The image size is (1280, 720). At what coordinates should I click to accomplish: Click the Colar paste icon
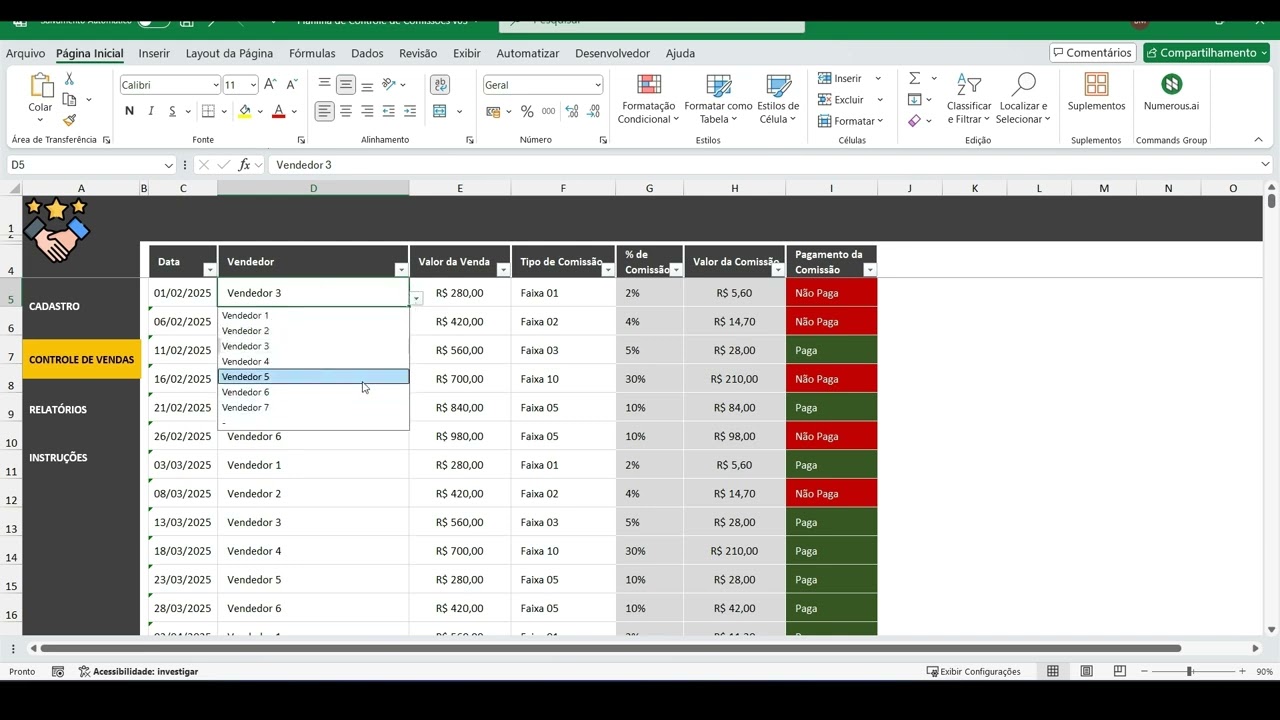coord(40,87)
